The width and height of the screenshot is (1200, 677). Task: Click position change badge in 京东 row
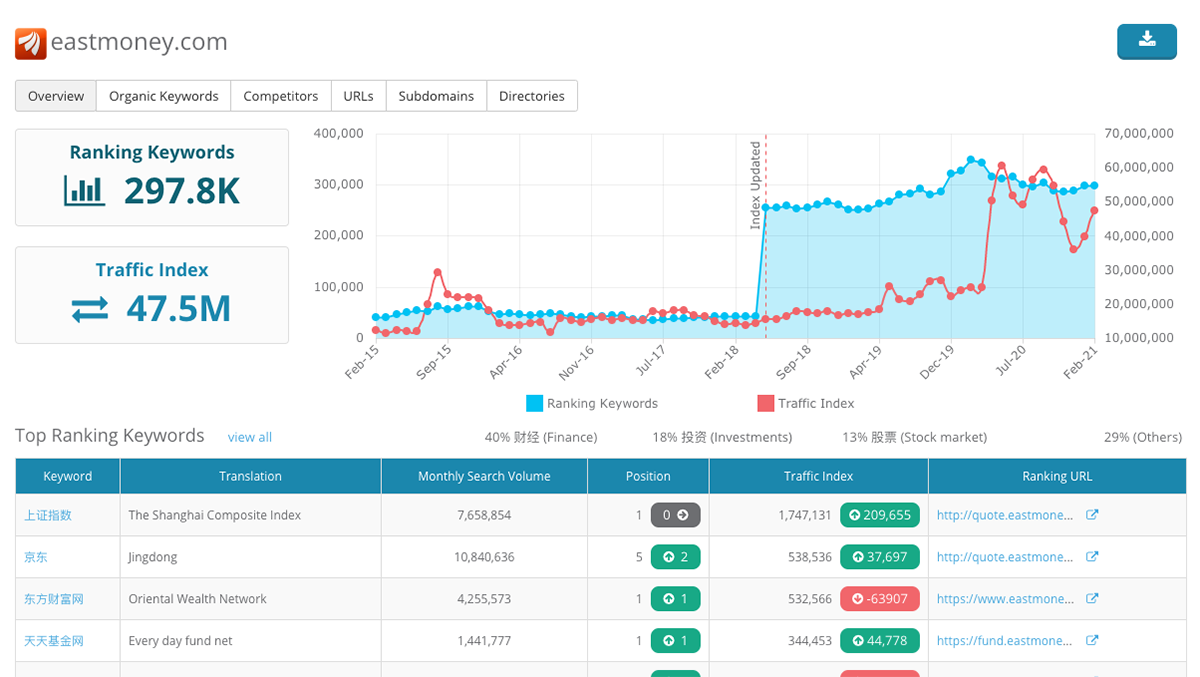[676, 557]
